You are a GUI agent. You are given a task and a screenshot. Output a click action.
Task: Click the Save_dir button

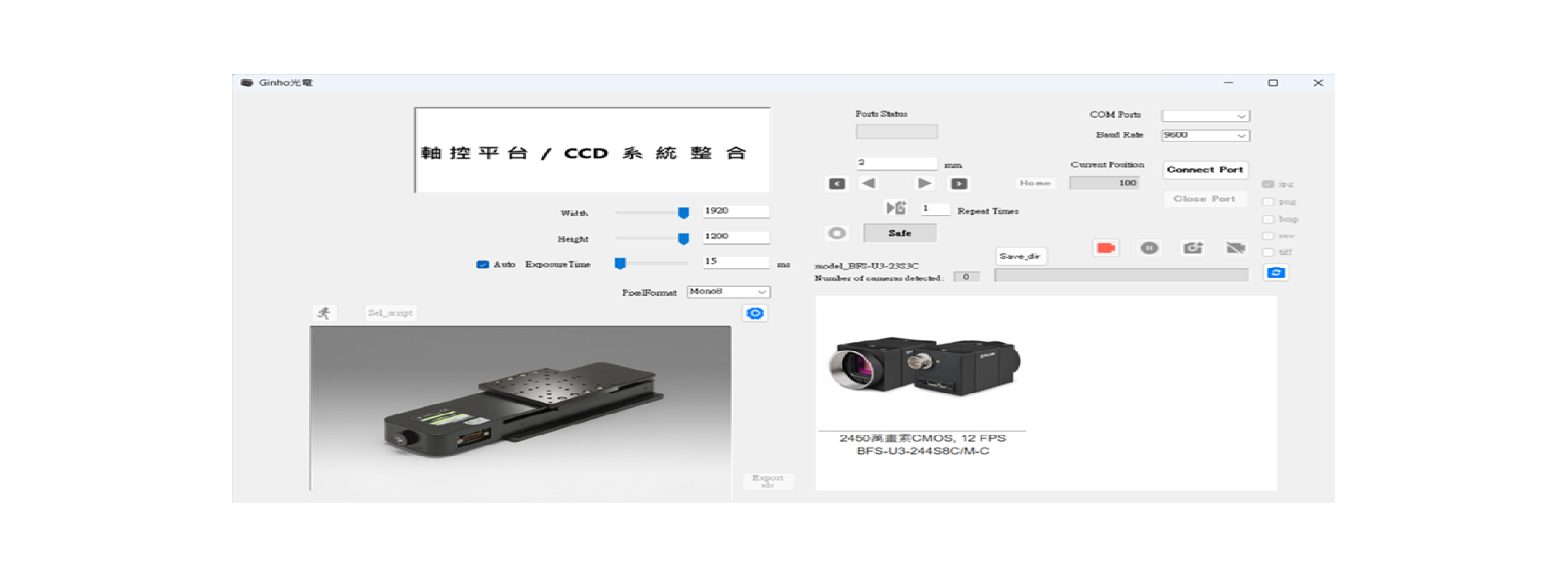pos(1020,256)
